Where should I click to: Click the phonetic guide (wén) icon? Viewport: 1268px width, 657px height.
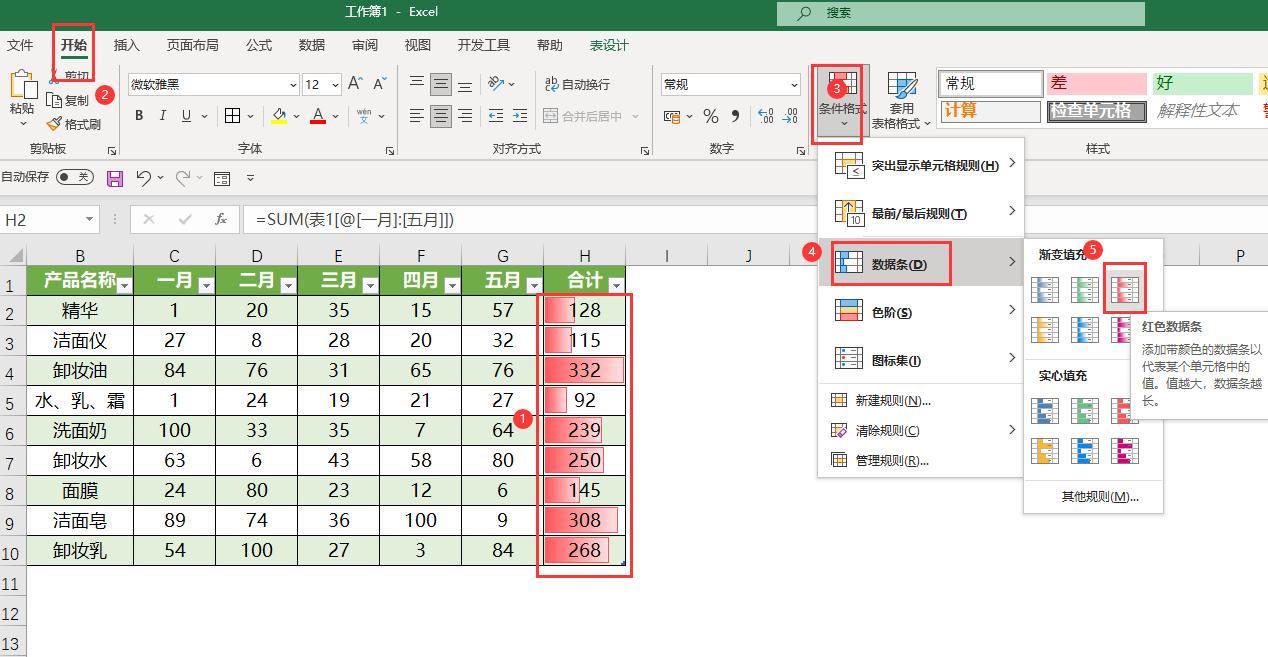(364, 116)
